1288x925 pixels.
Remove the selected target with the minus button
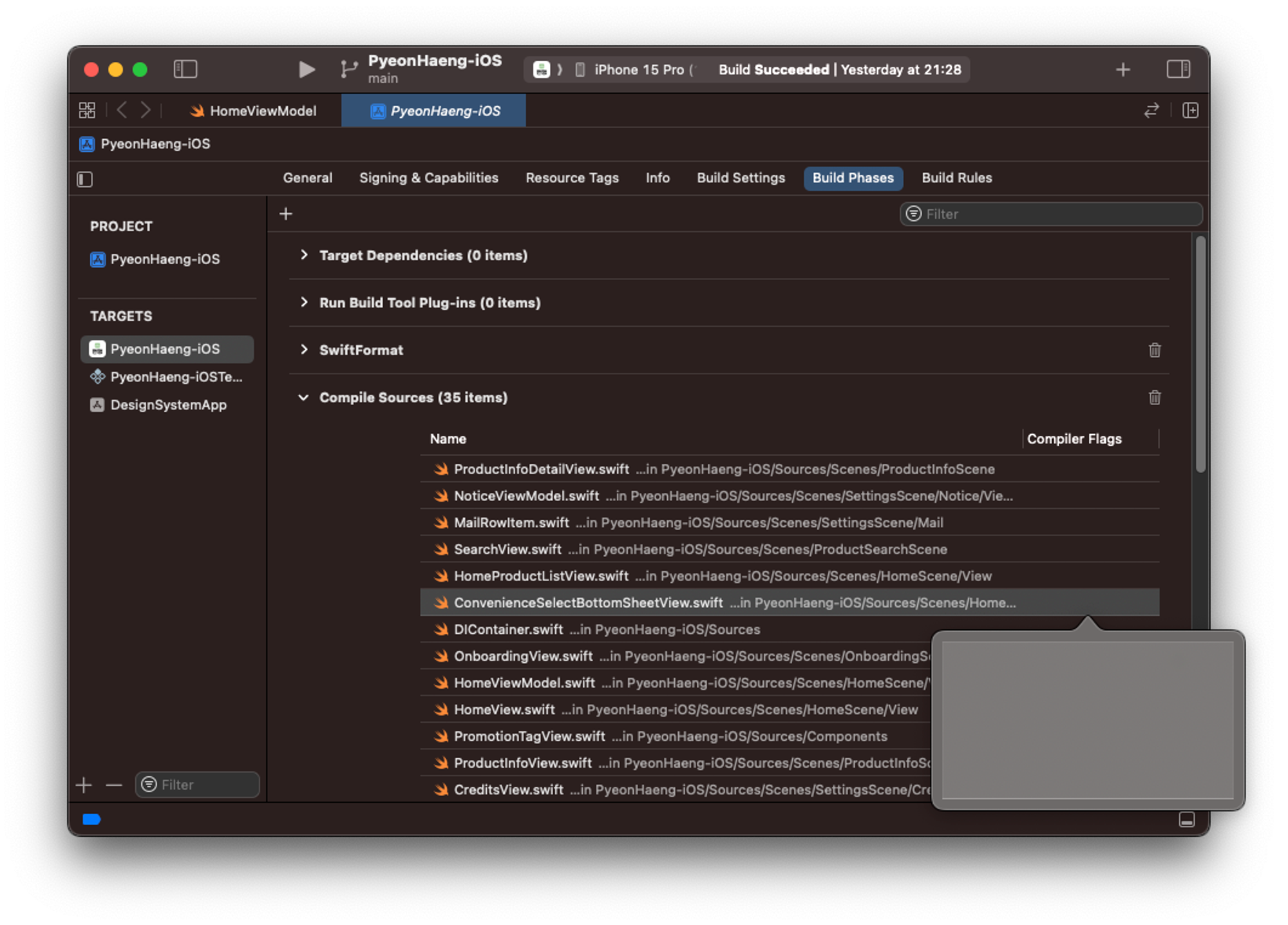[x=114, y=785]
